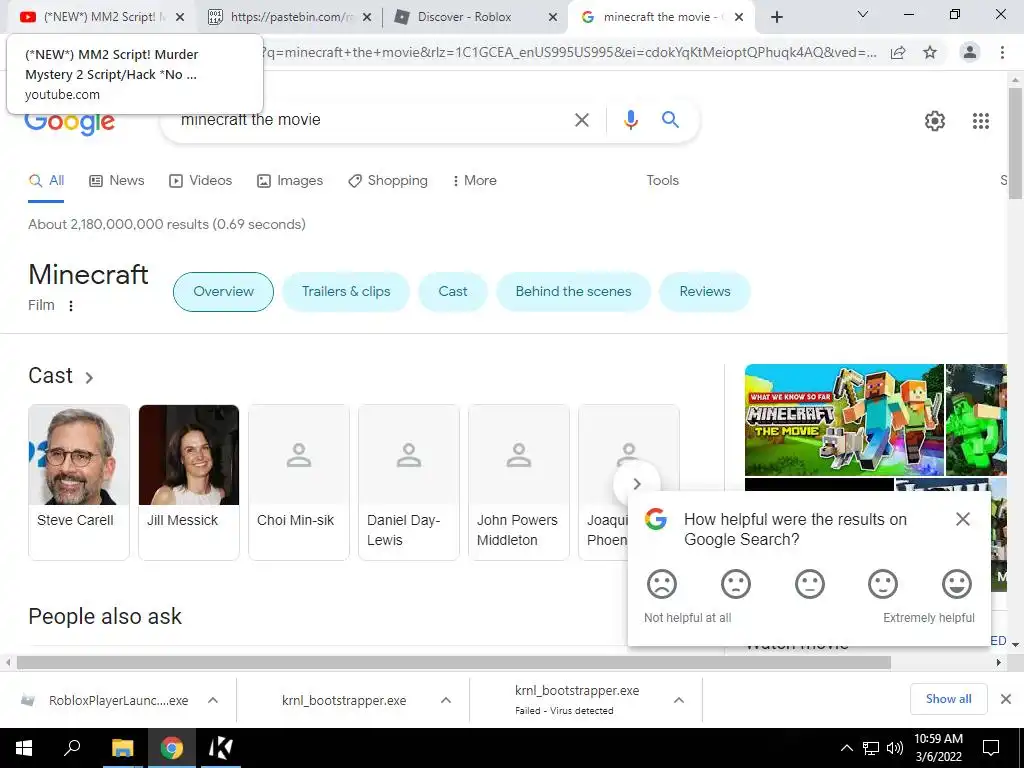Select the Reviews chip
This screenshot has width=1024, height=768.
click(x=705, y=292)
